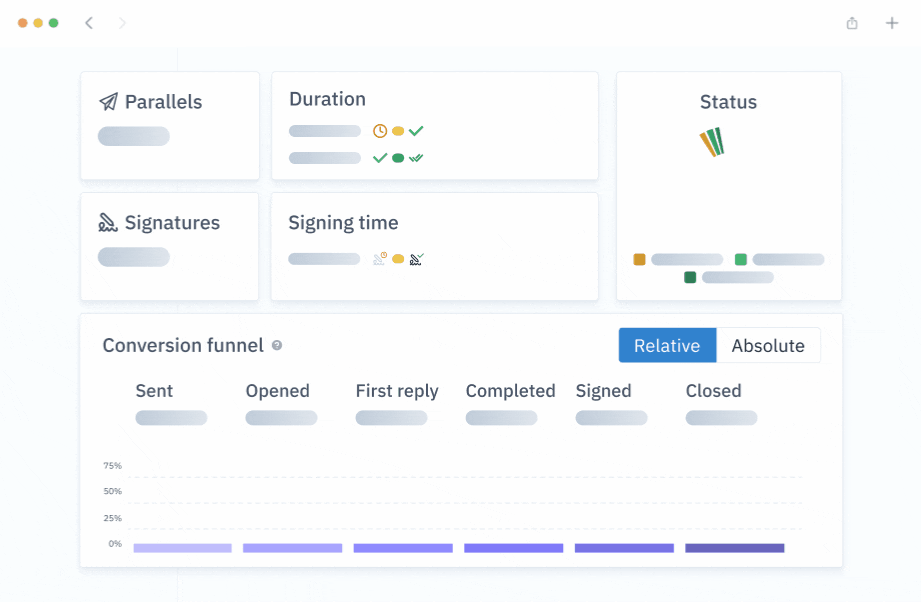Add new tab with plus icon
The width and height of the screenshot is (921, 602).
(x=892, y=23)
